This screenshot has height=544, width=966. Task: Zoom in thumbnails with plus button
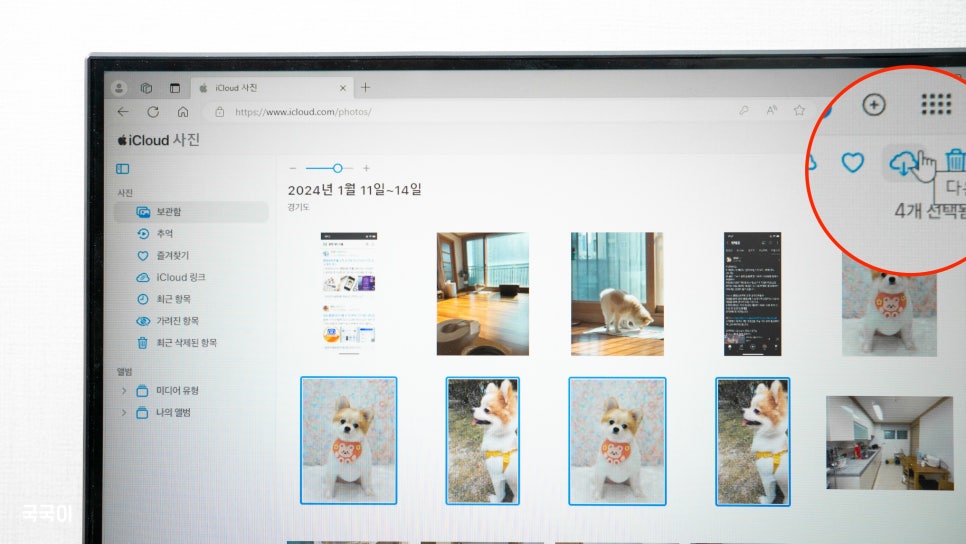point(366,168)
